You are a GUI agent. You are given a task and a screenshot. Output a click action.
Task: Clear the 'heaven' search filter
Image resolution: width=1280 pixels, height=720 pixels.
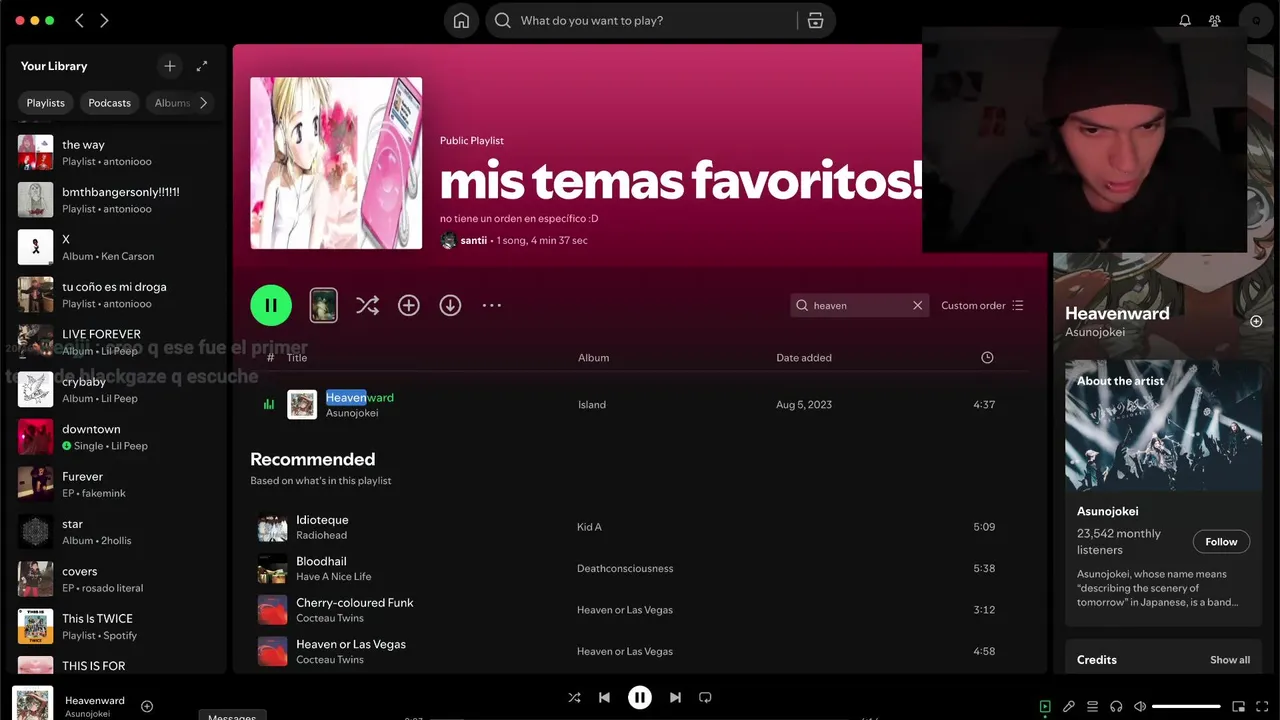[917, 306]
